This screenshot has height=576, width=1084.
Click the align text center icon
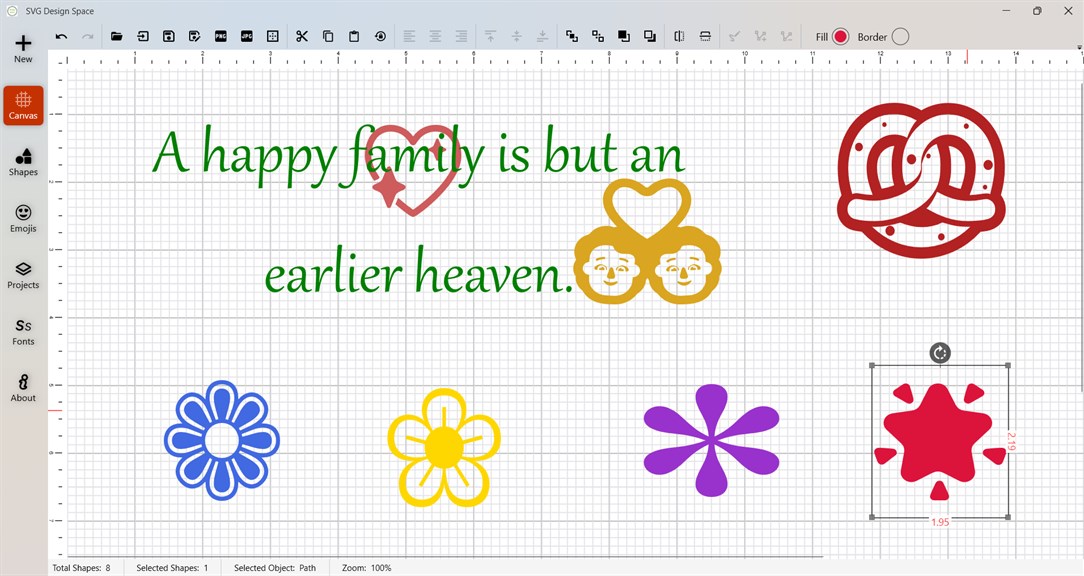(x=436, y=37)
